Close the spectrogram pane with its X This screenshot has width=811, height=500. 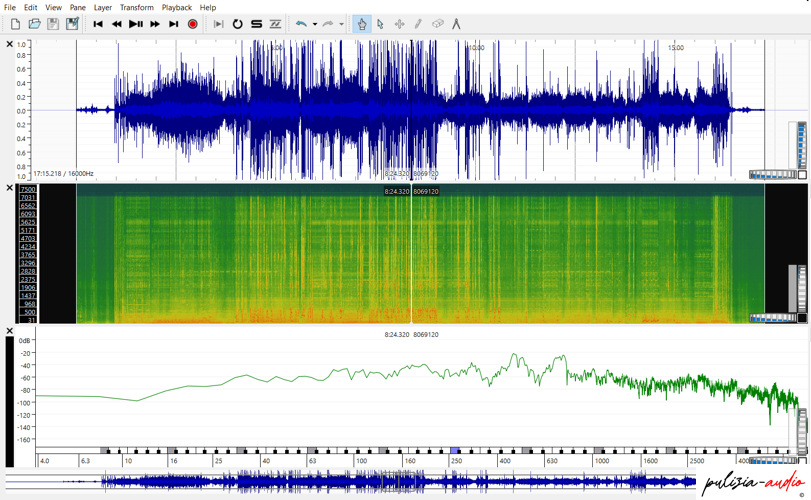coord(9,188)
